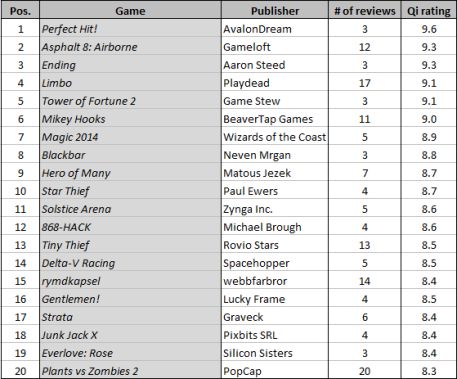Select the Qi rating header cell

point(429,11)
